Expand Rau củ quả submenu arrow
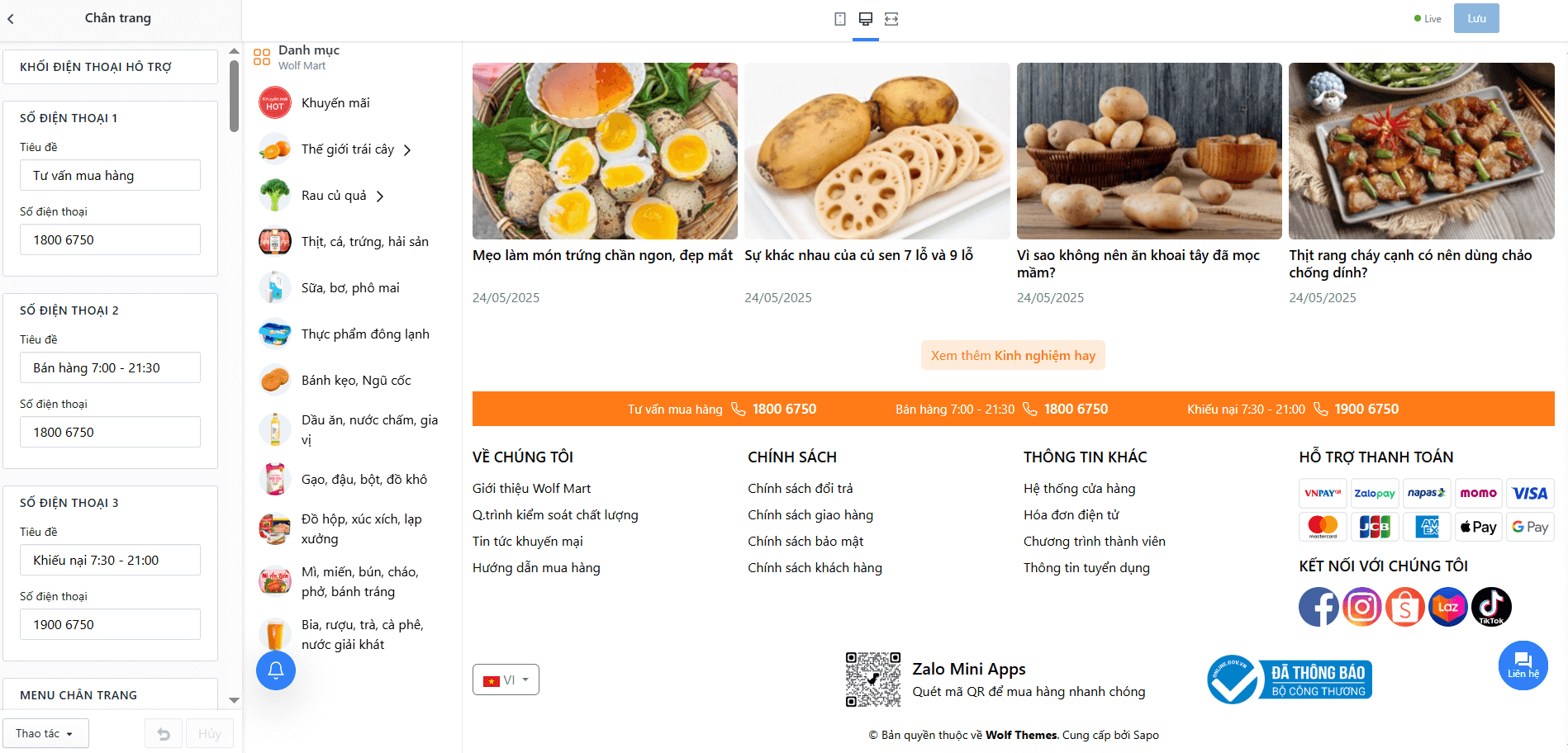The width and height of the screenshot is (1568, 753). [380, 197]
